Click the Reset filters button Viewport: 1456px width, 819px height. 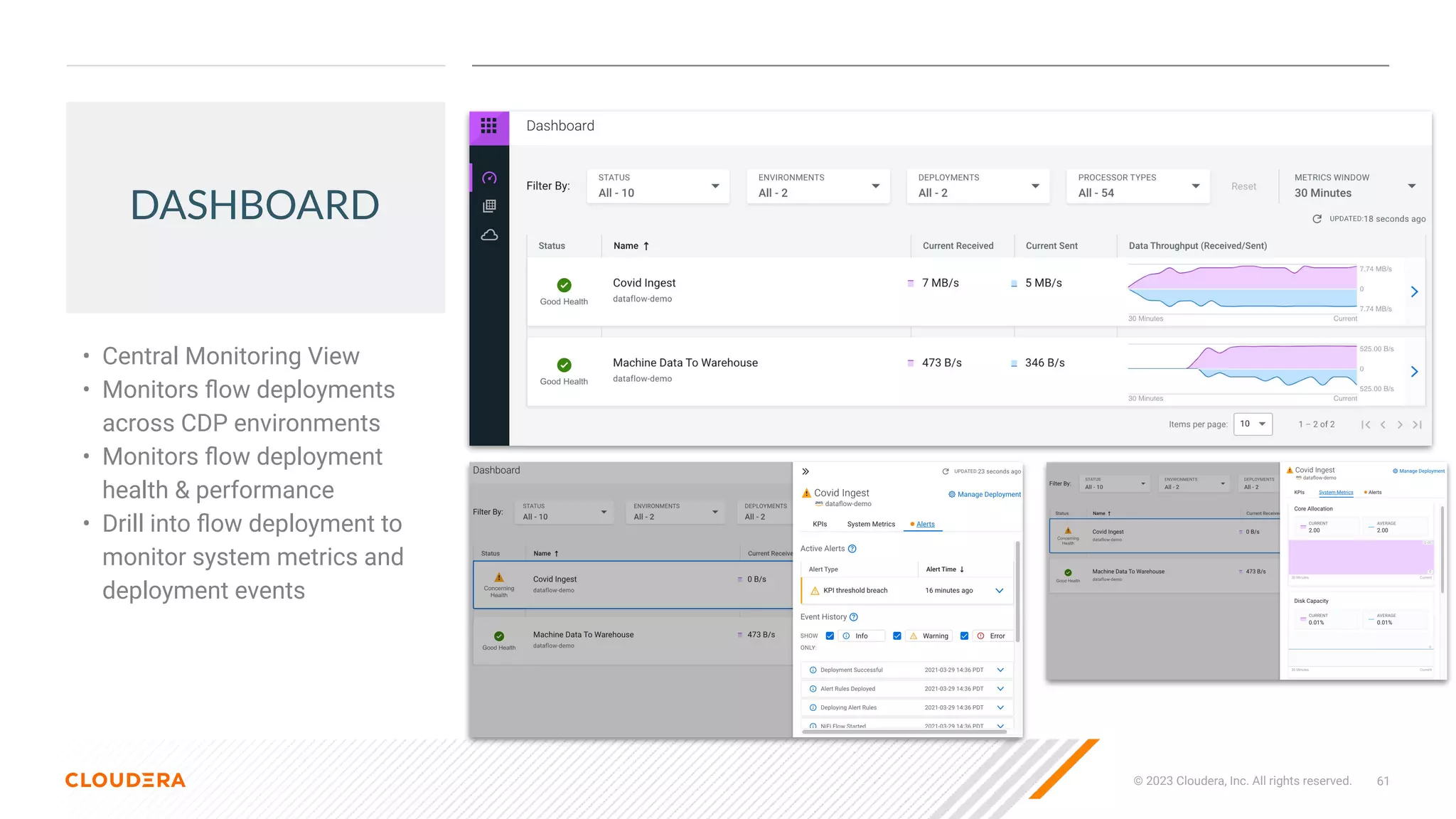tap(1243, 186)
